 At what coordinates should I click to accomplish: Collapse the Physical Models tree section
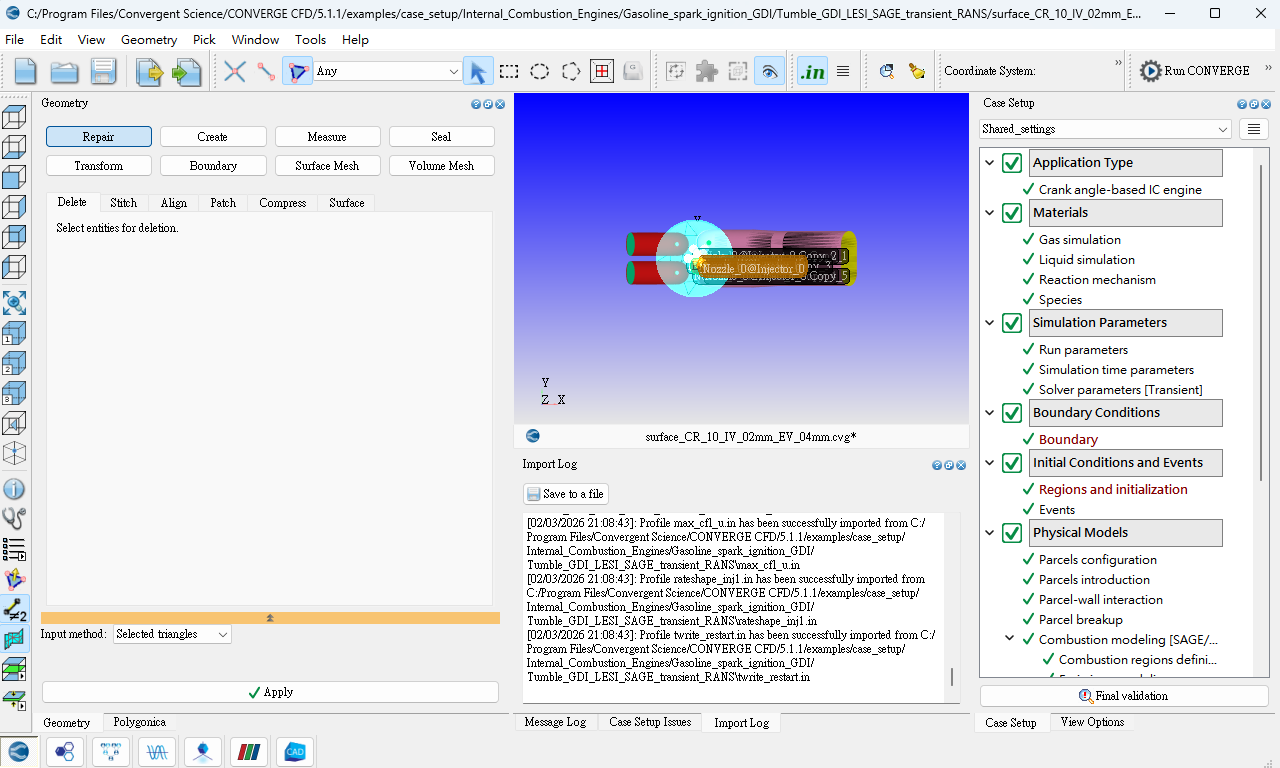point(990,533)
